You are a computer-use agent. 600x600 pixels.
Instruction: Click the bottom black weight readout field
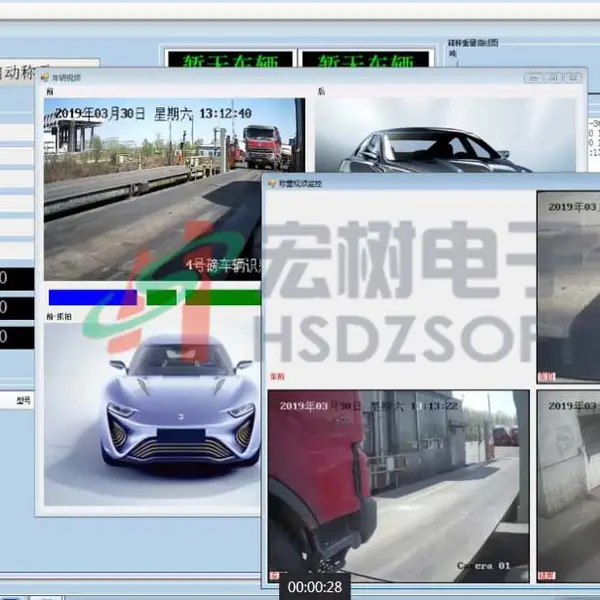click(16, 337)
